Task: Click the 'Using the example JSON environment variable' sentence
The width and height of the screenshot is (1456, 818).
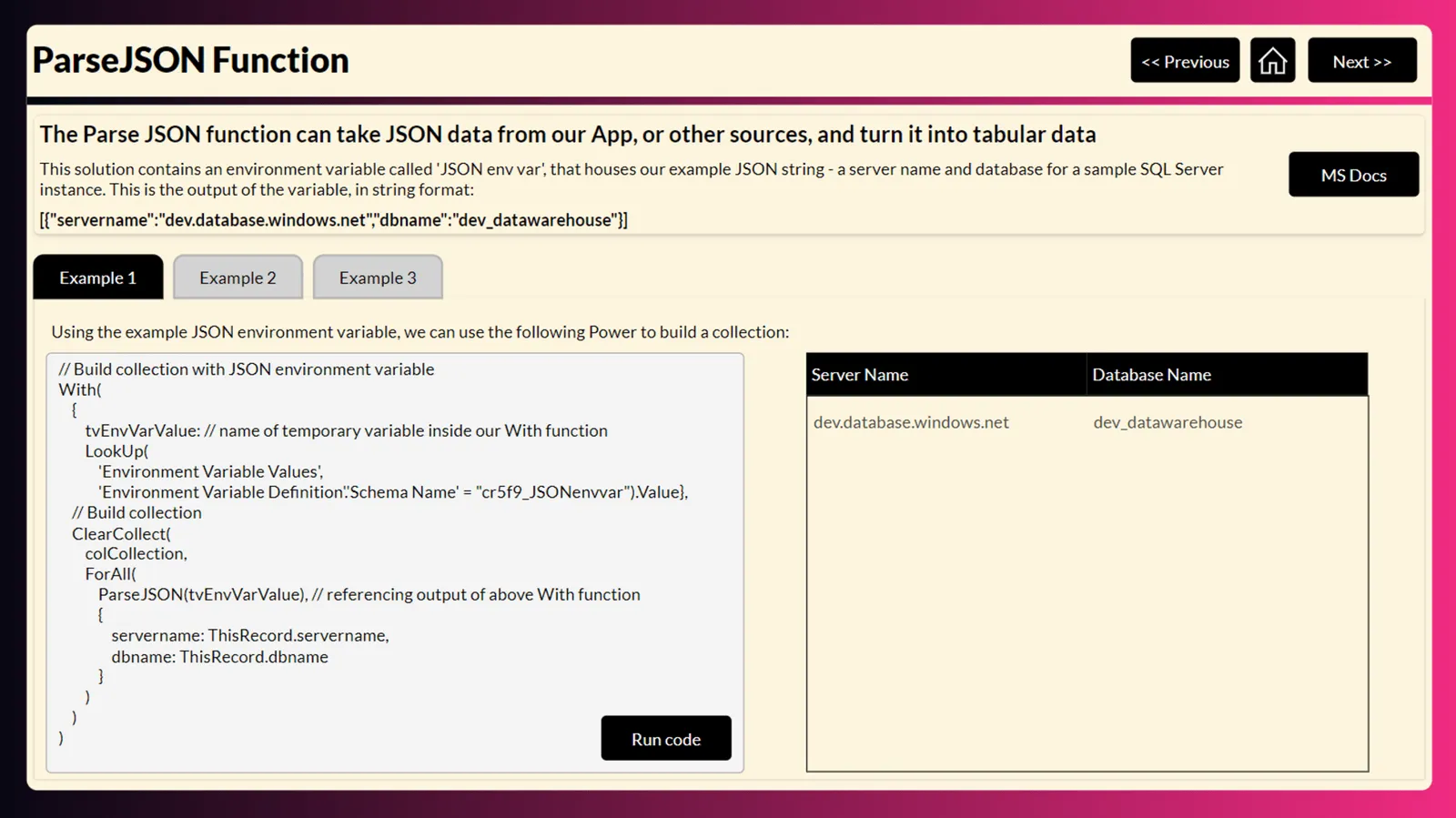Action: [420, 332]
